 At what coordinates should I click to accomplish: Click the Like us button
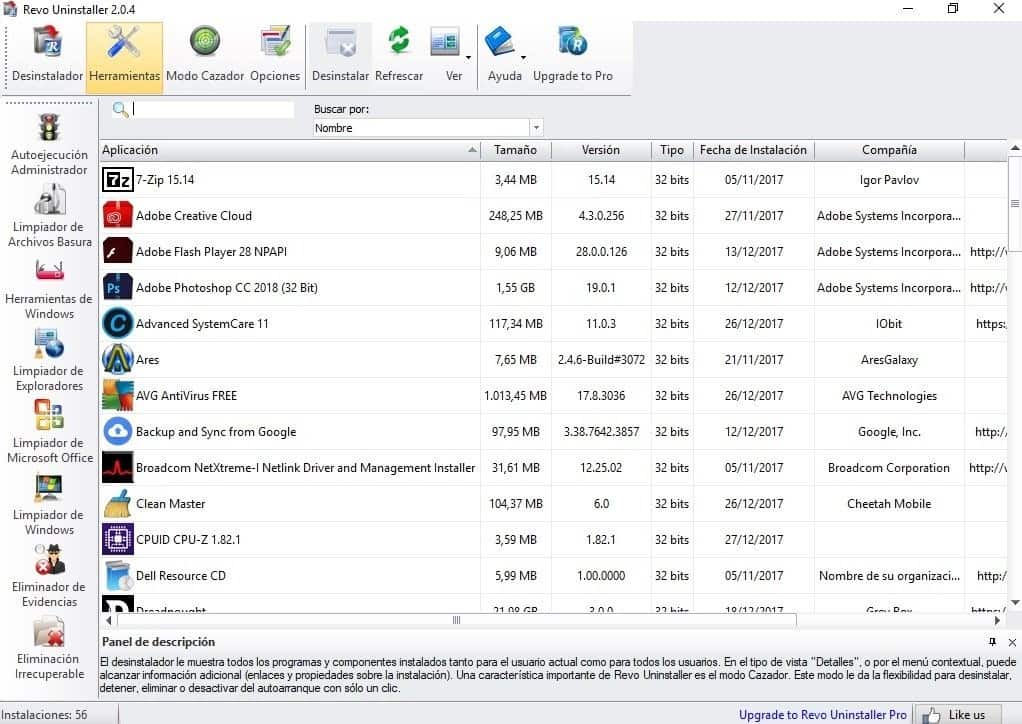point(957,715)
